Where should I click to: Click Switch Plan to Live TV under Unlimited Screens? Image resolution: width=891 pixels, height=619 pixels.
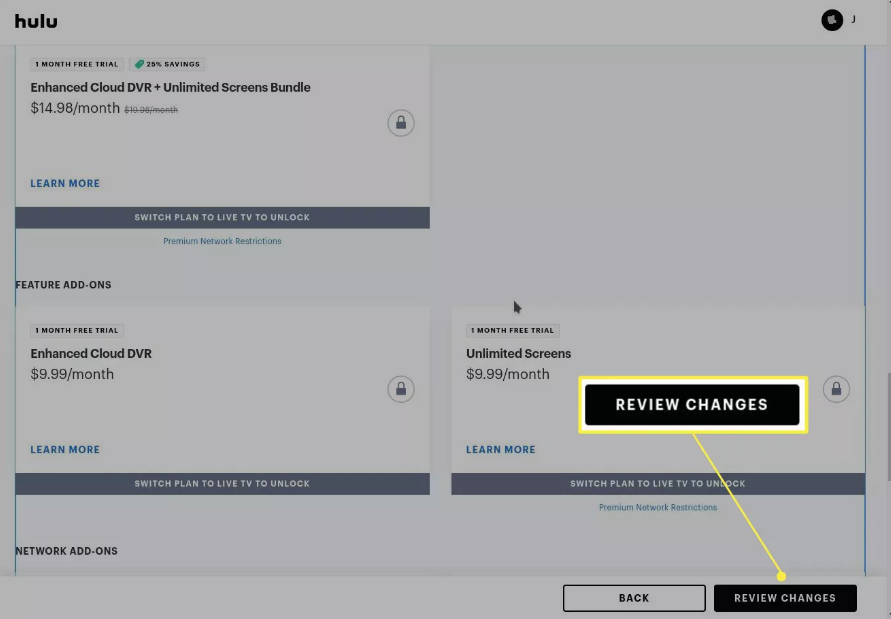point(658,483)
